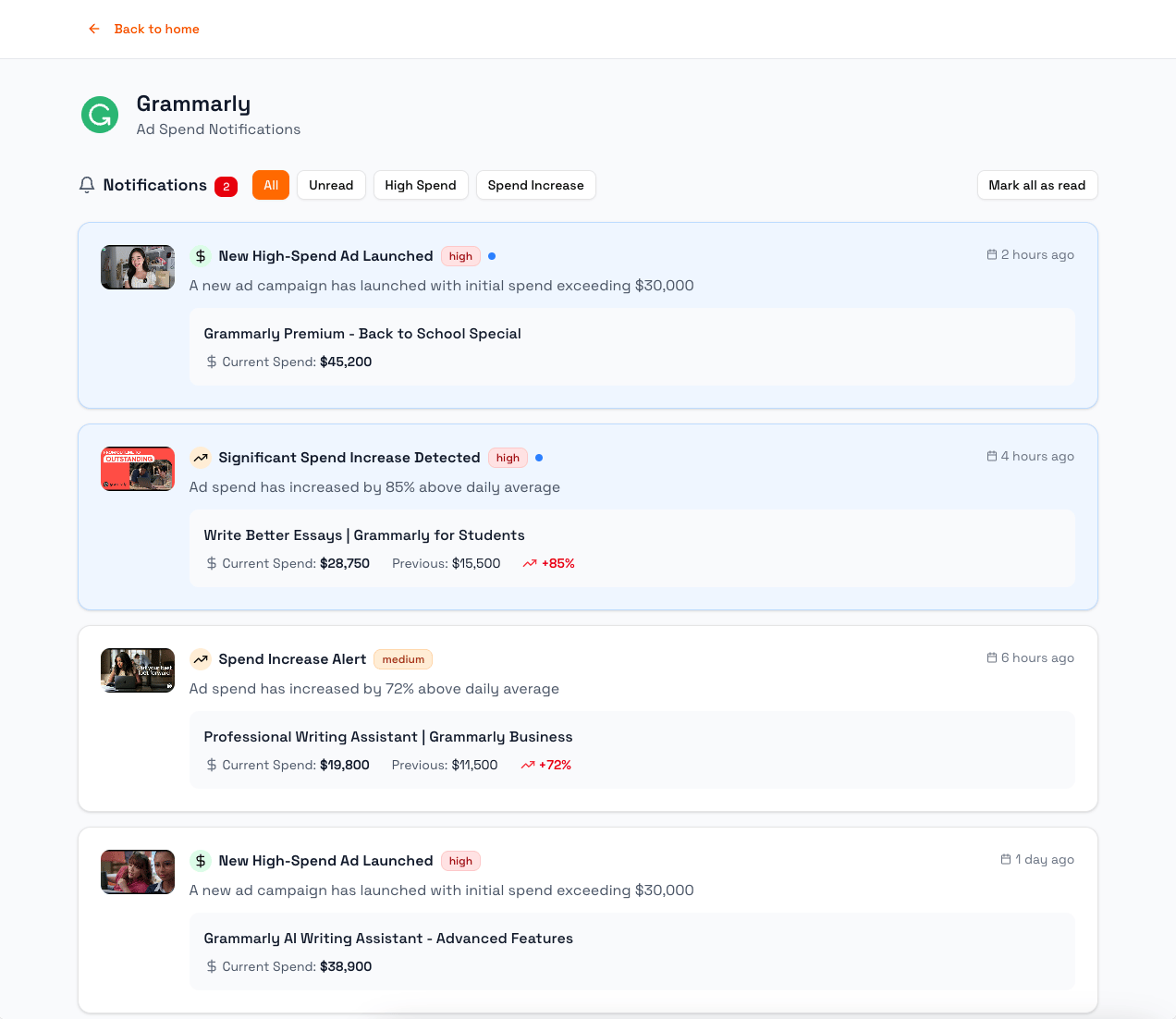The image size is (1176, 1019).
Task: Click the blue unread dot on the 2 hours ago notification
Action: click(492, 256)
